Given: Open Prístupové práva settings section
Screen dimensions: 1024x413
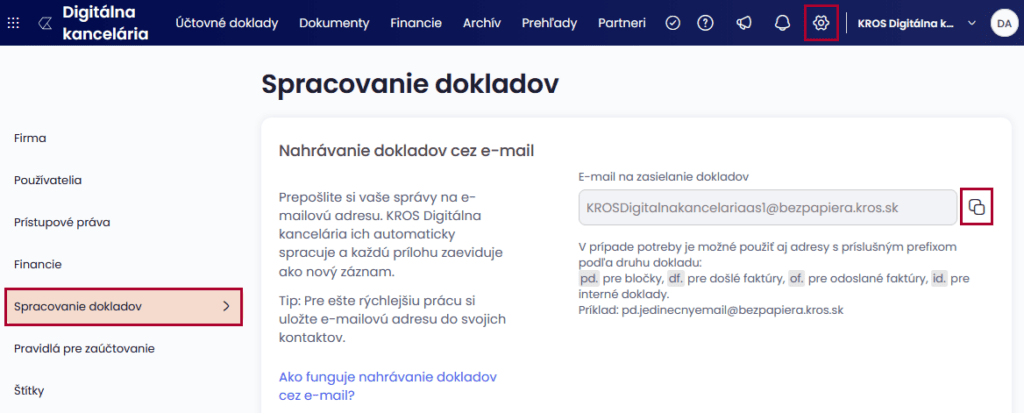Looking at the screenshot, I should click(x=62, y=222).
